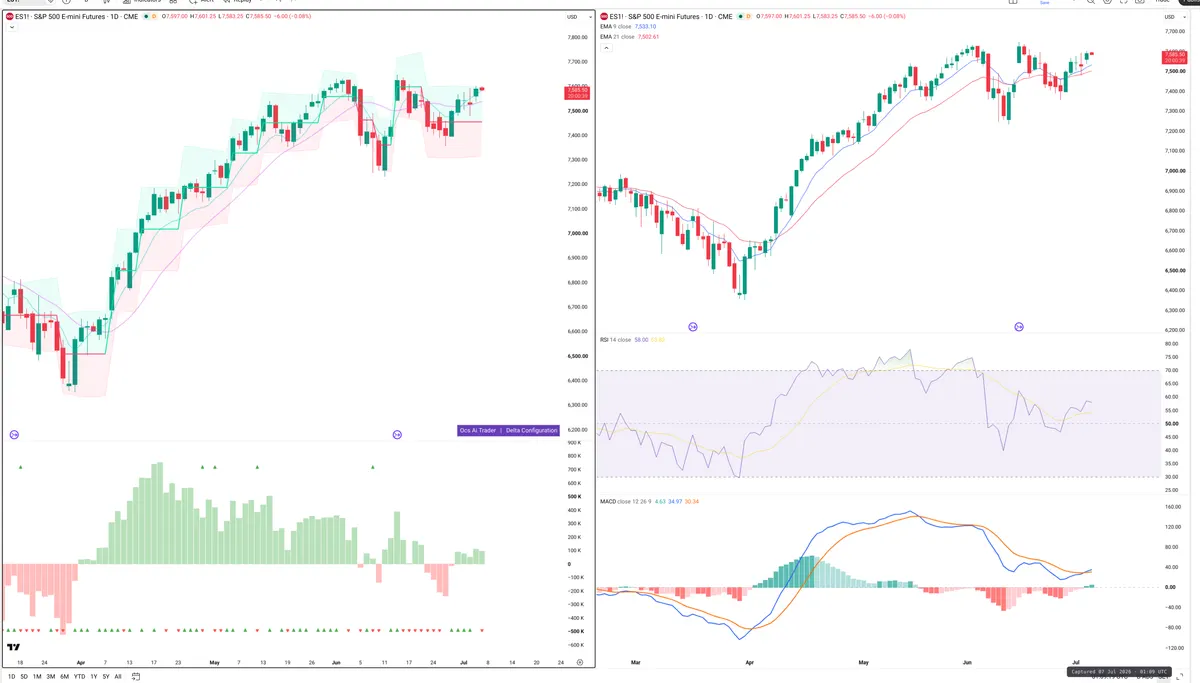1200x683 pixels.
Task: Click the 70.00 level on RSI scale
Action: coord(1172,370)
